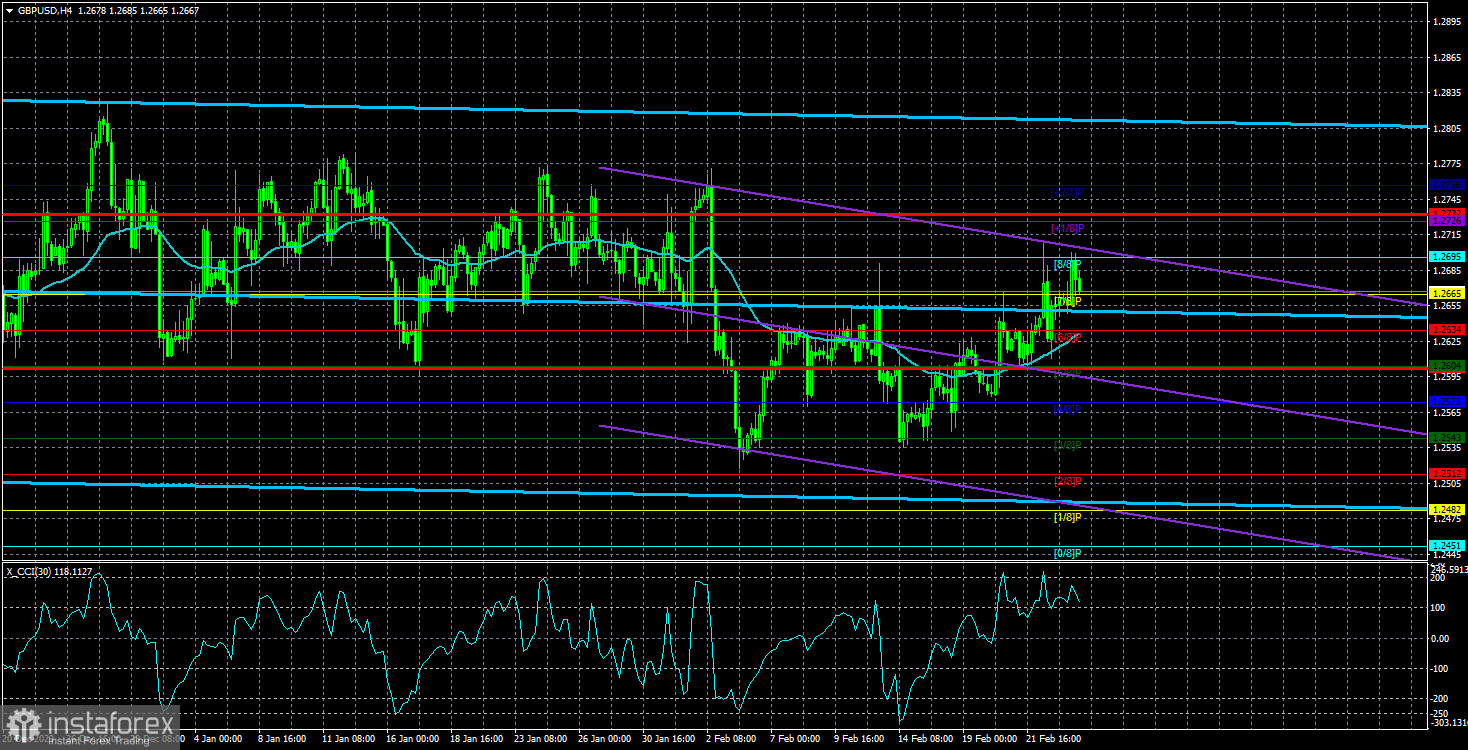Click the green 1.2604 price tag
Image resolution: width=1468 pixels, height=750 pixels.
click(x=1447, y=366)
